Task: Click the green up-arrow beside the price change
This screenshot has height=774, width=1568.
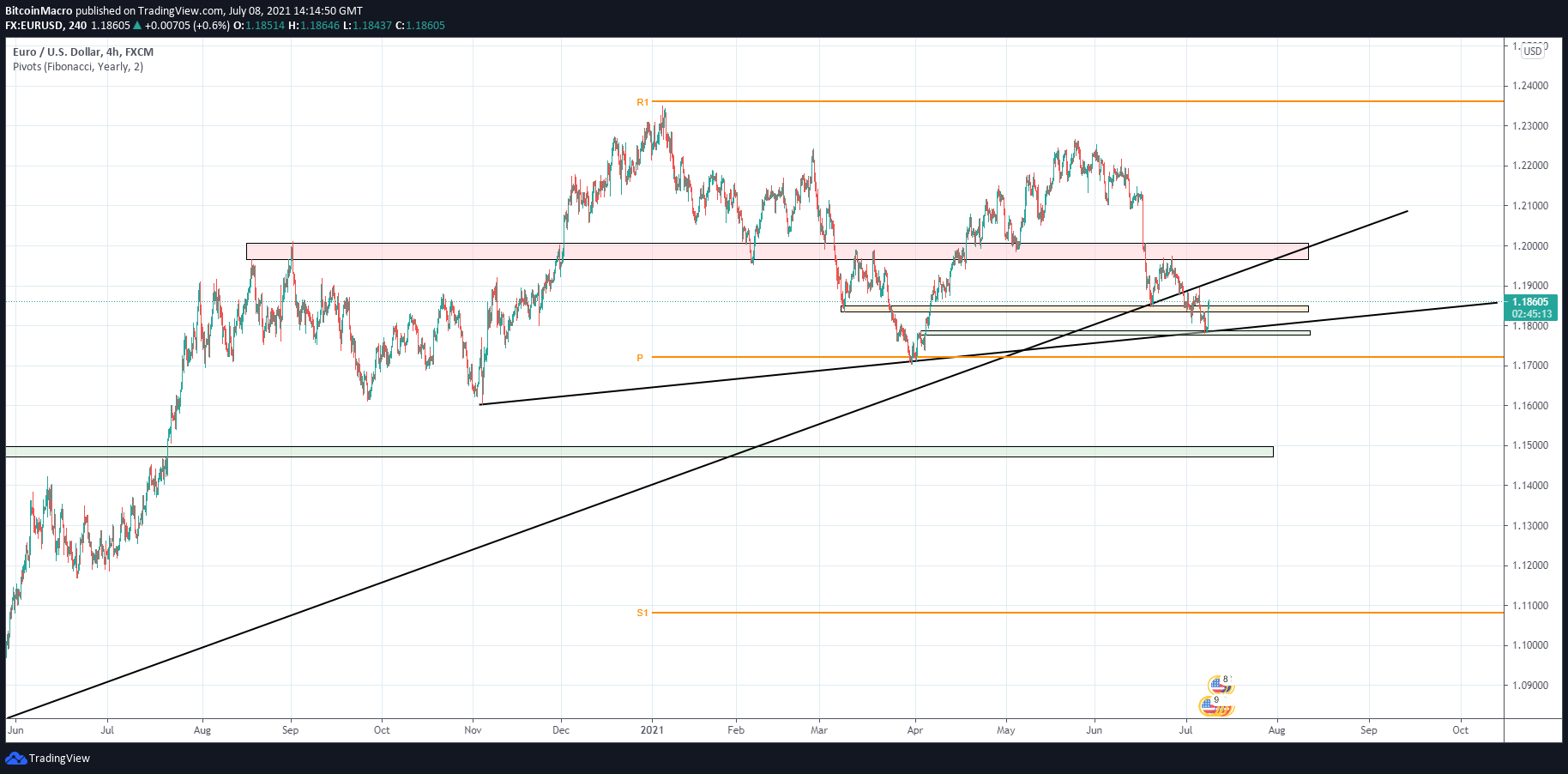Action: pyautogui.click(x=137, y=26)
